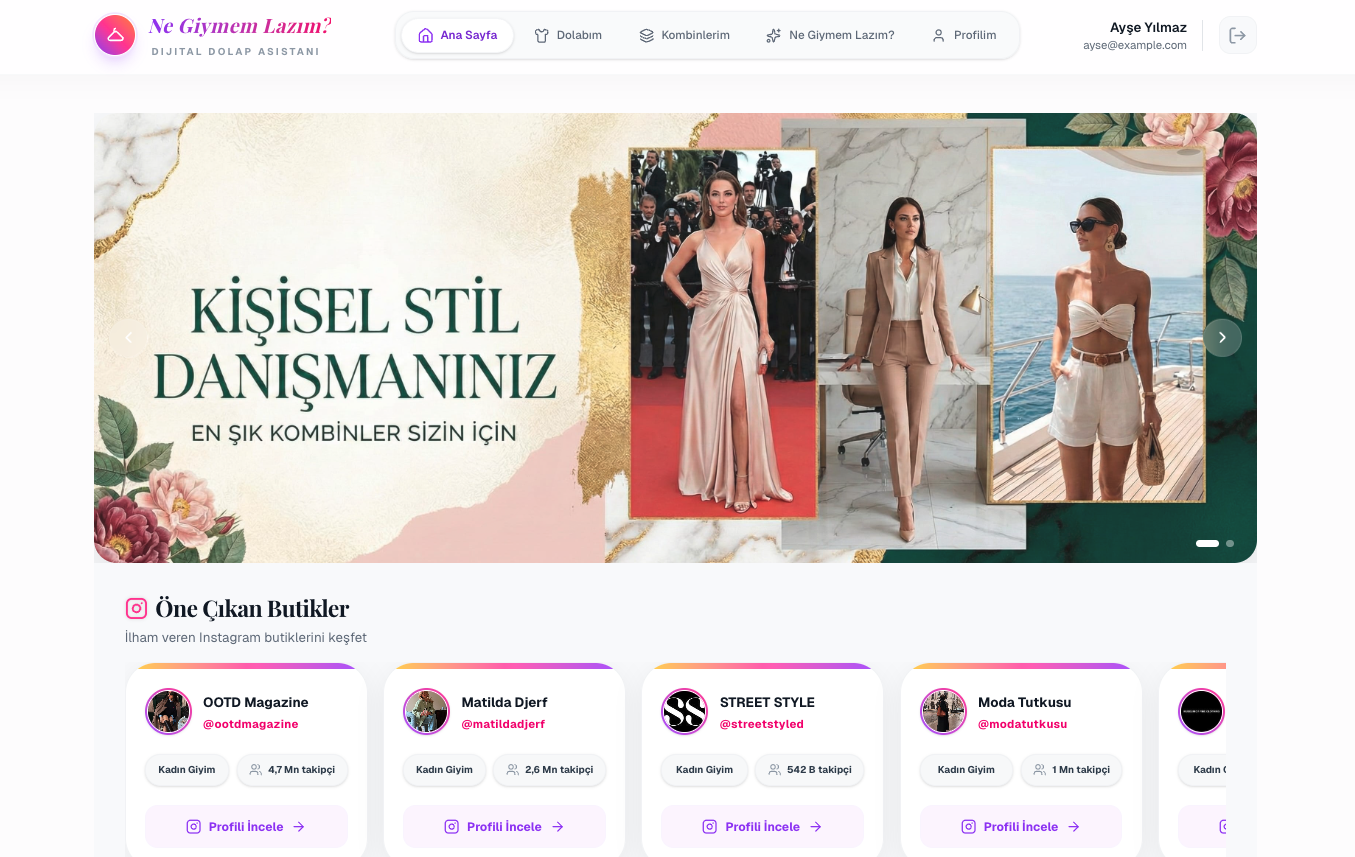Click Profili İncele for Matilda Djerf
The image size is (1355, 857).
[504, 827]
